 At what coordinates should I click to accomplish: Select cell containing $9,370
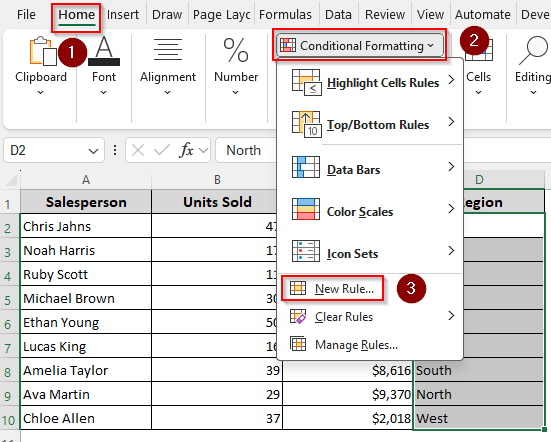pos(348,394)
